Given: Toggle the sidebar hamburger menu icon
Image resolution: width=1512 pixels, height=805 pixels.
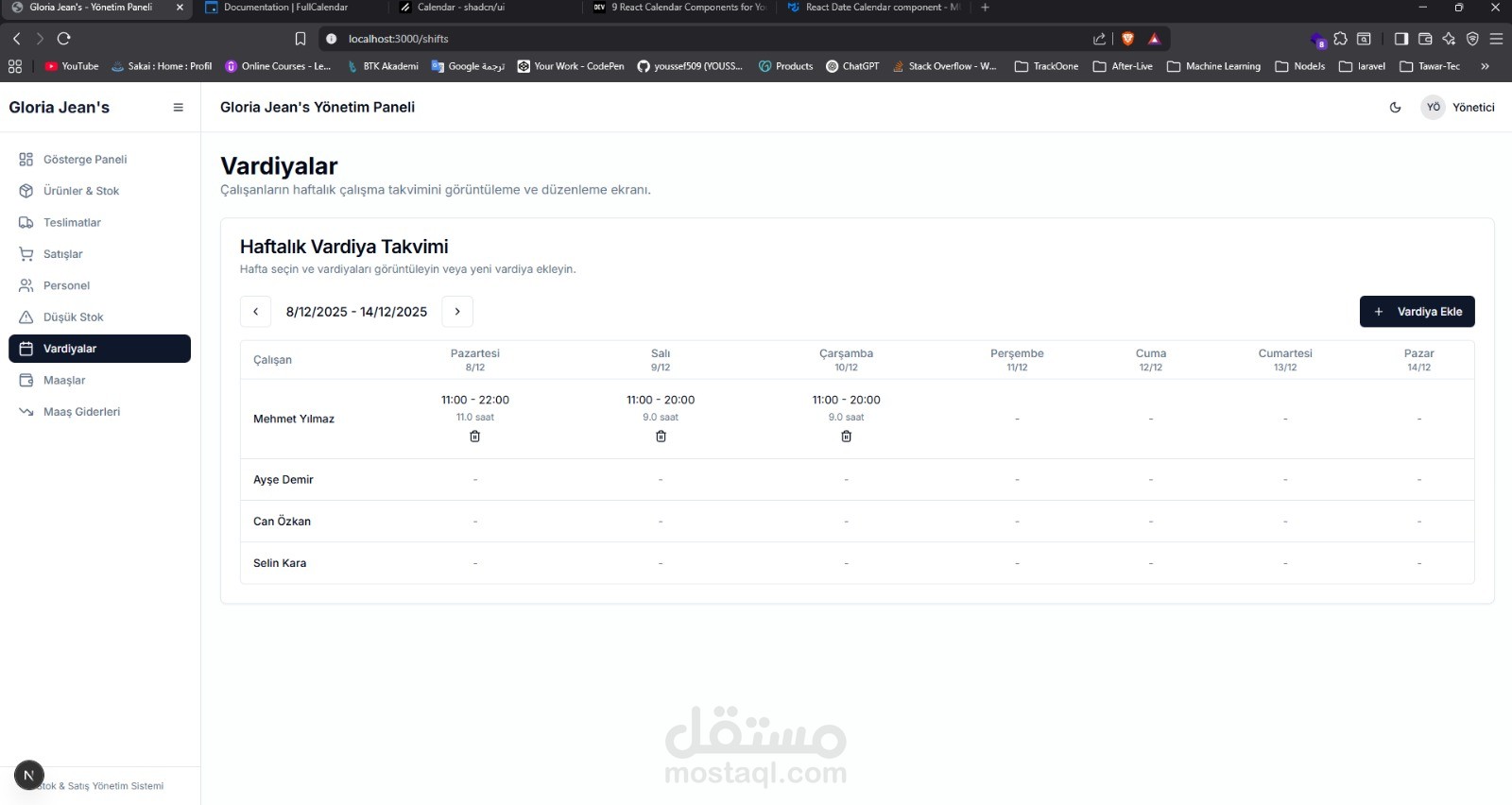Looking at the screenshot, I should coord(178,108).
